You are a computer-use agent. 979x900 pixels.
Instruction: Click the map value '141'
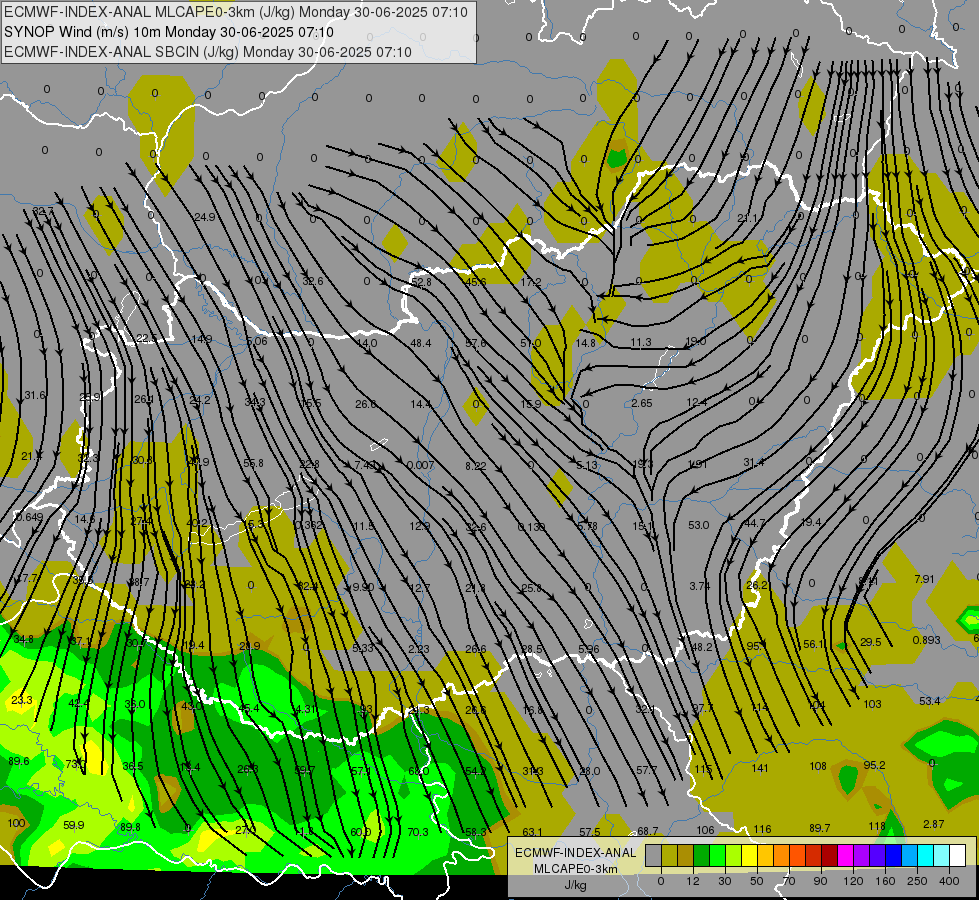760,768
